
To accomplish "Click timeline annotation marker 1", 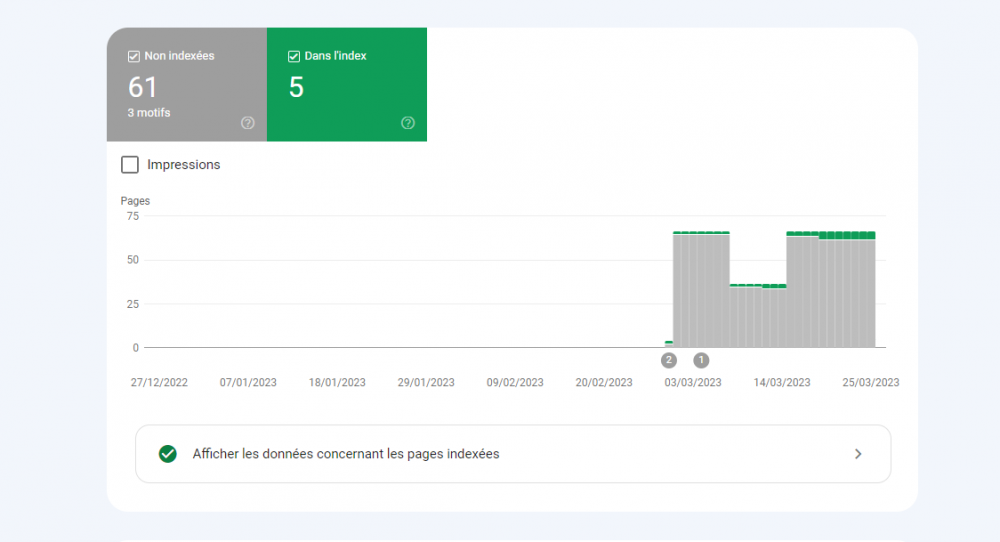I will pyautogui.click(x=701, y=360).
